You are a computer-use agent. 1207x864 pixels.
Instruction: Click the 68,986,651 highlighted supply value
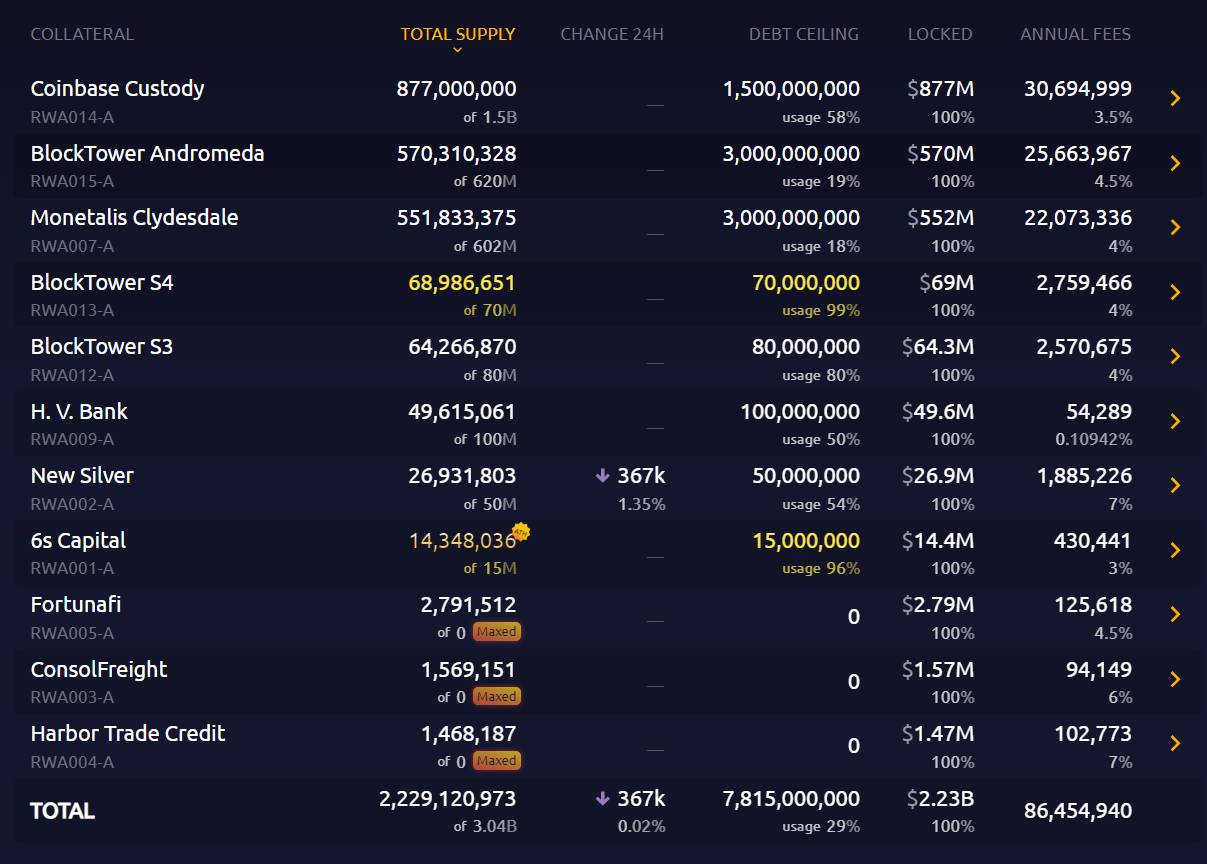click(x=462, y=283)
